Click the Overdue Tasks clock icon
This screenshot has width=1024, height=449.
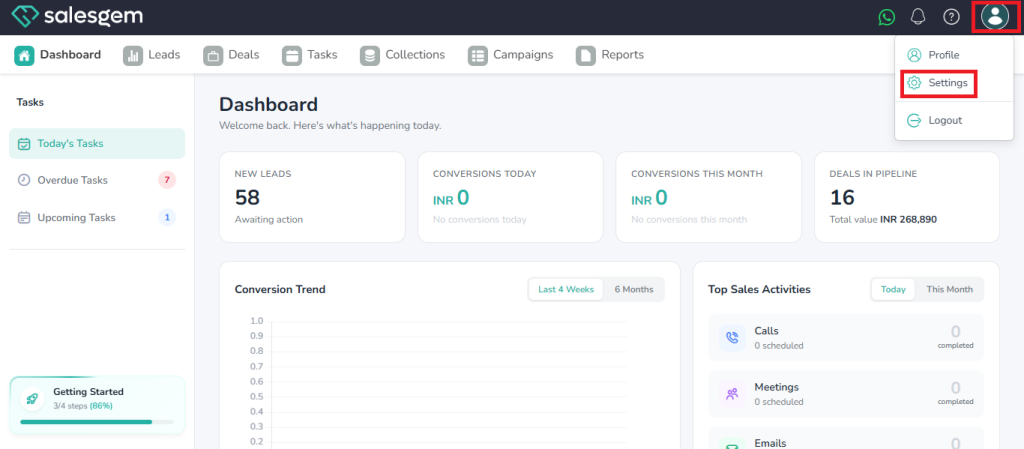tap(24, 180)
